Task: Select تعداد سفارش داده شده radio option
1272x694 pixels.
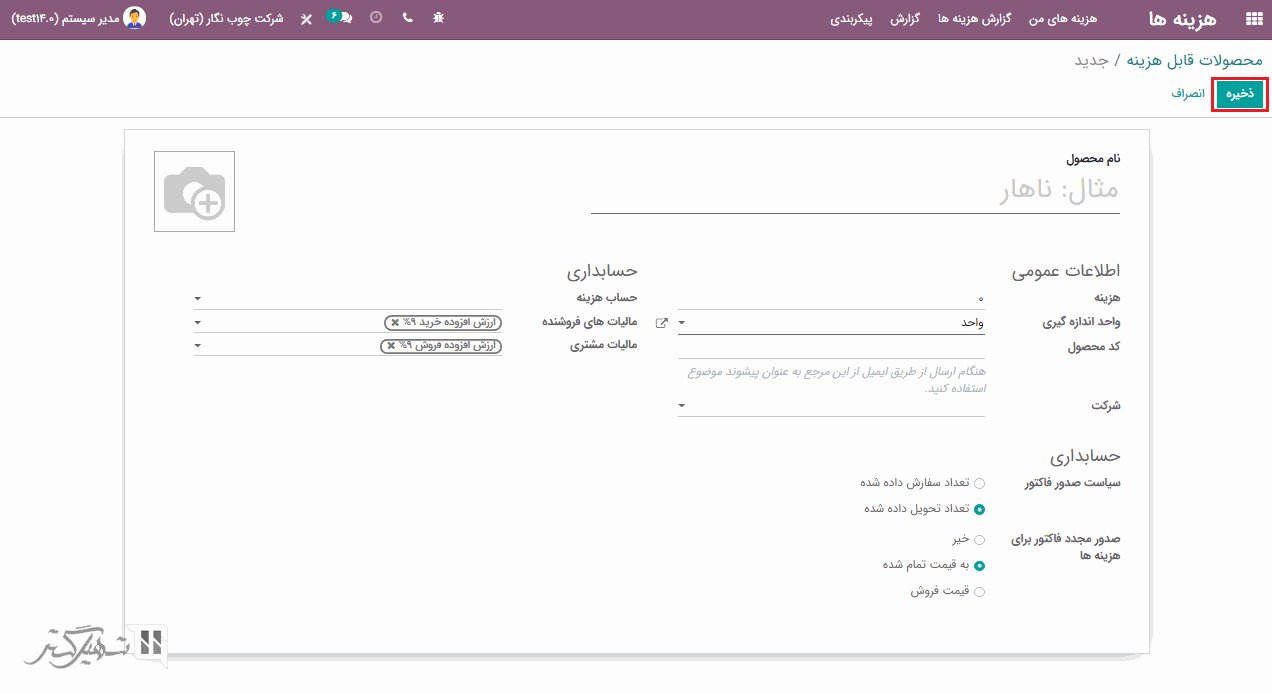Action: (979, 483)
